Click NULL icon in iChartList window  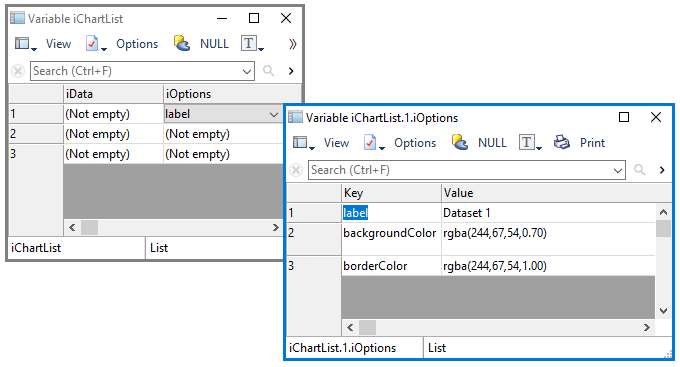(x=182, y=43)
